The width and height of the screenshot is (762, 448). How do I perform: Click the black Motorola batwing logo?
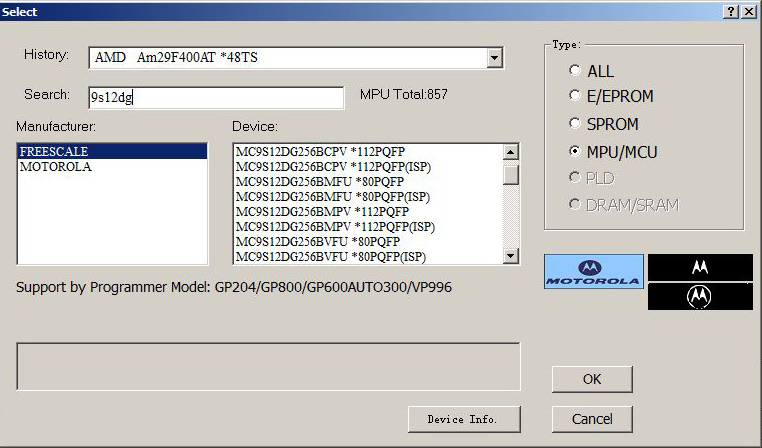tap(700, 267)
